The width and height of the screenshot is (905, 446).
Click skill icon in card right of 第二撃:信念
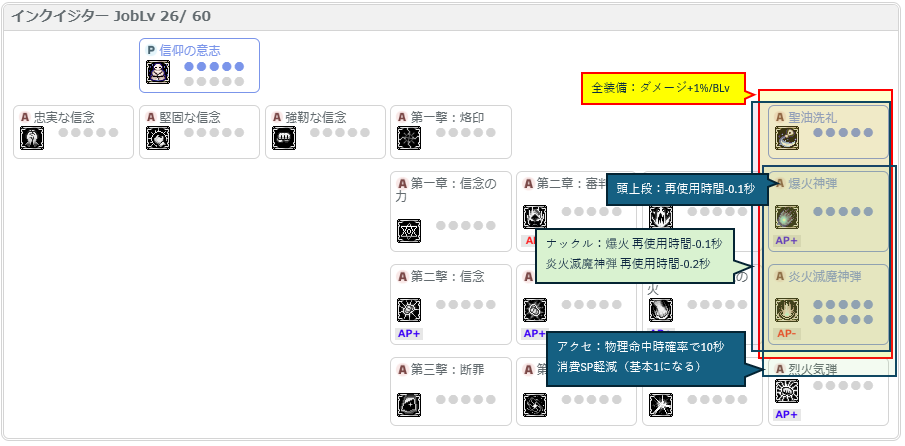coord(534,310)
